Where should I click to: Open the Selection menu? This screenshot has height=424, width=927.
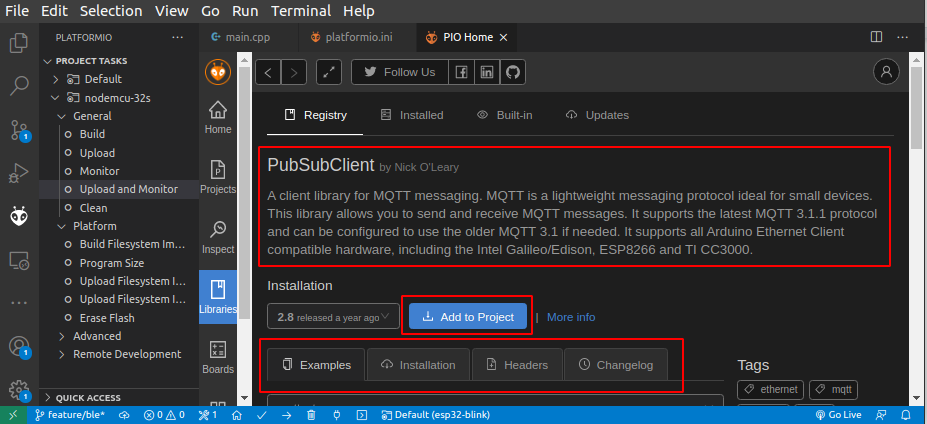pos(111,11)
